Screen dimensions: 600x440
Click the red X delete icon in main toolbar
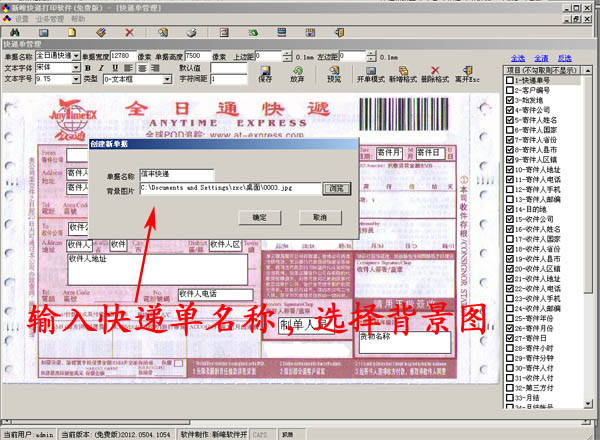tap(129, 33)
